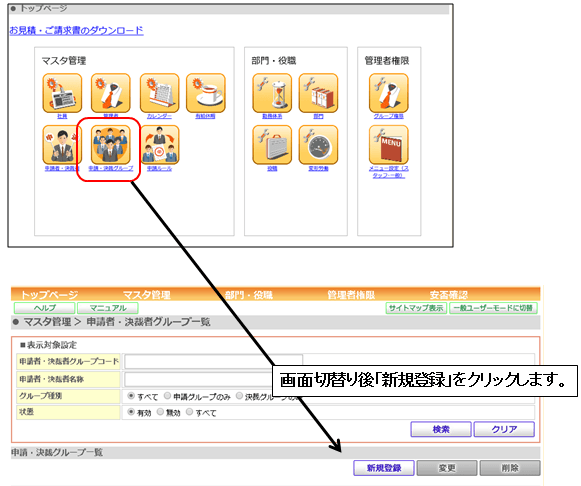Click the 勤務体系 hourglass icon
581x486 pixels.
[272, 93]
